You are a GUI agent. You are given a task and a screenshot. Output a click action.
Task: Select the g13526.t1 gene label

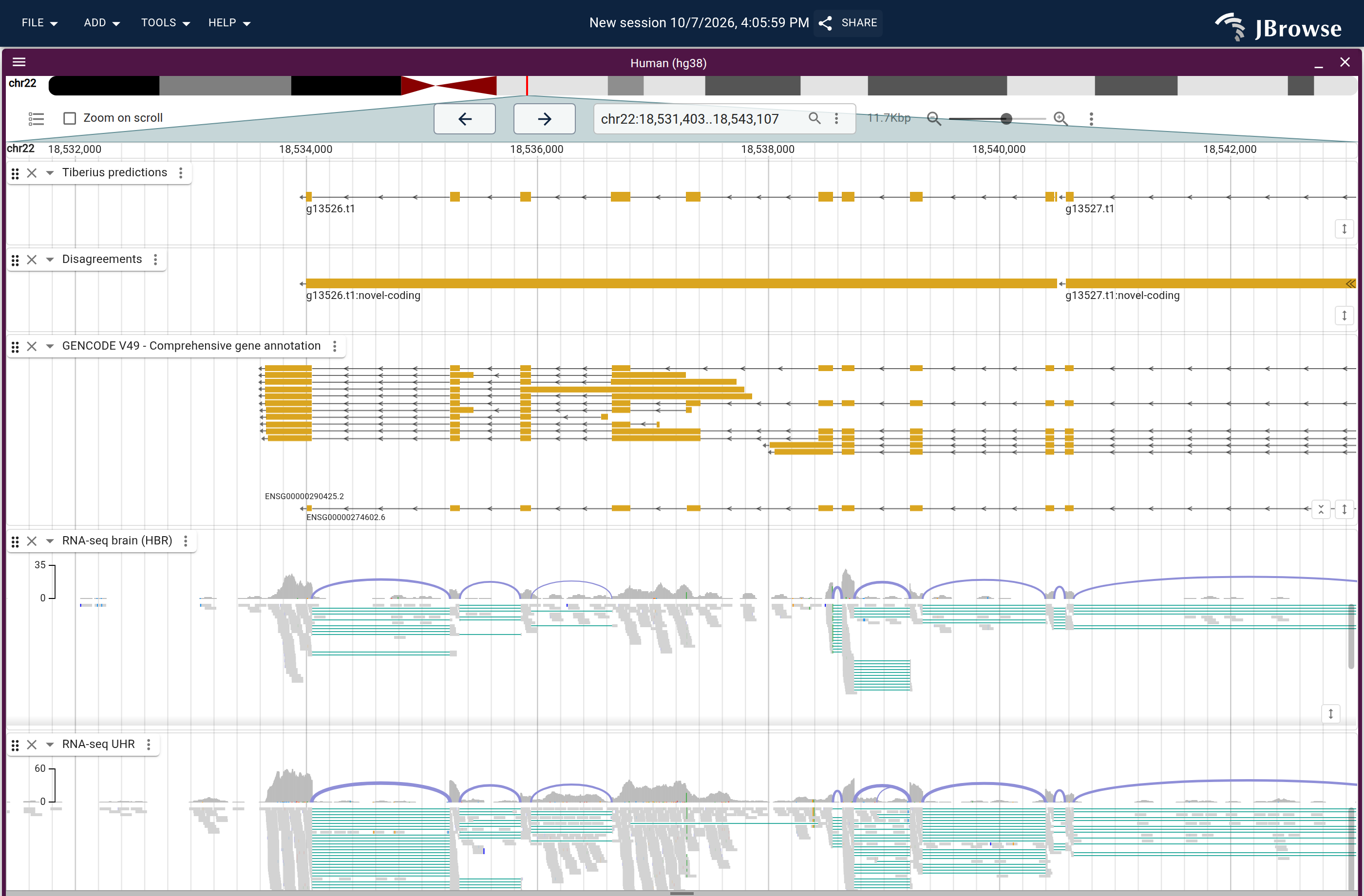(x=330, y=208)
